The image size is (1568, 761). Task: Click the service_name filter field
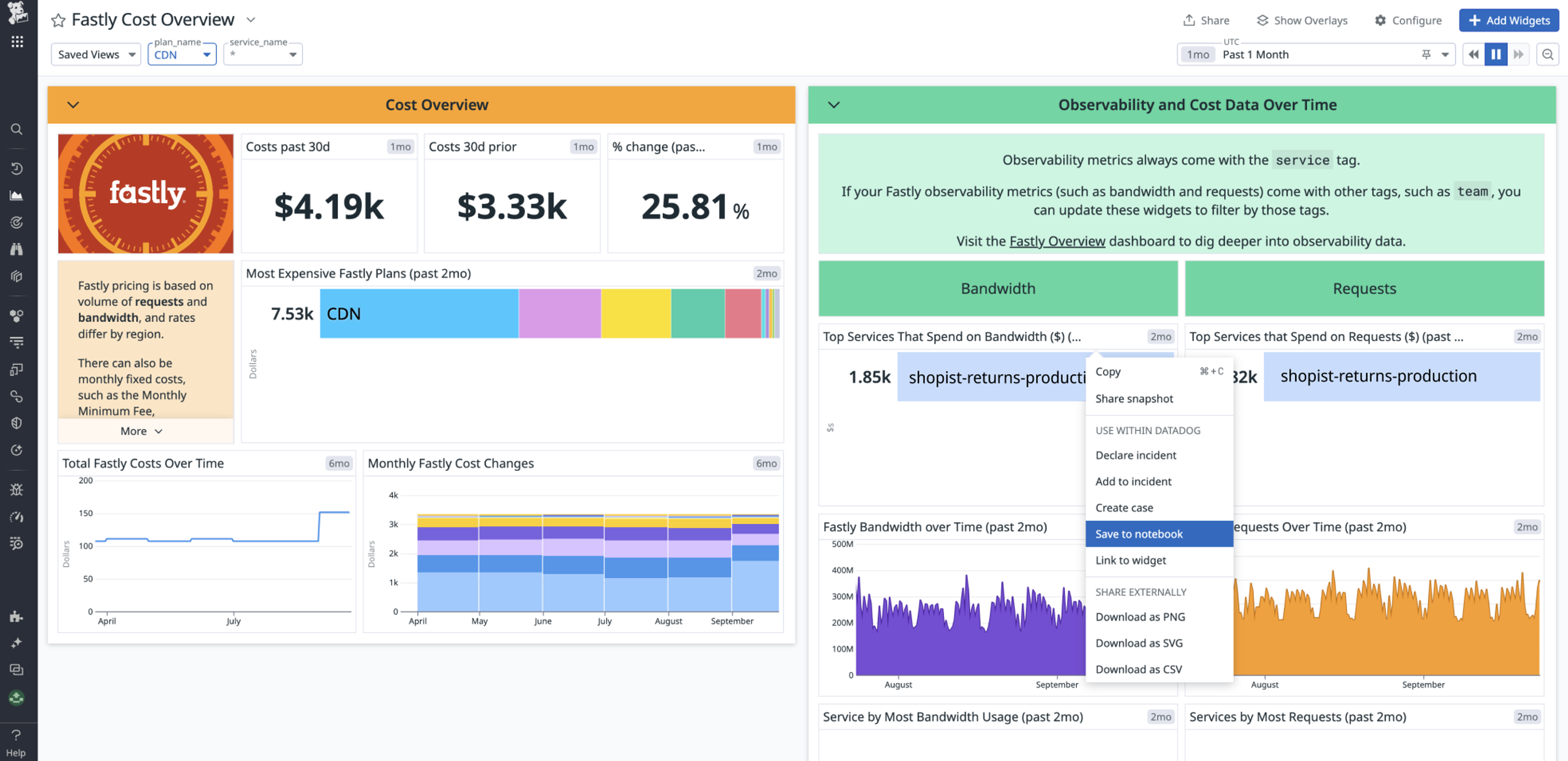[262, 54]
